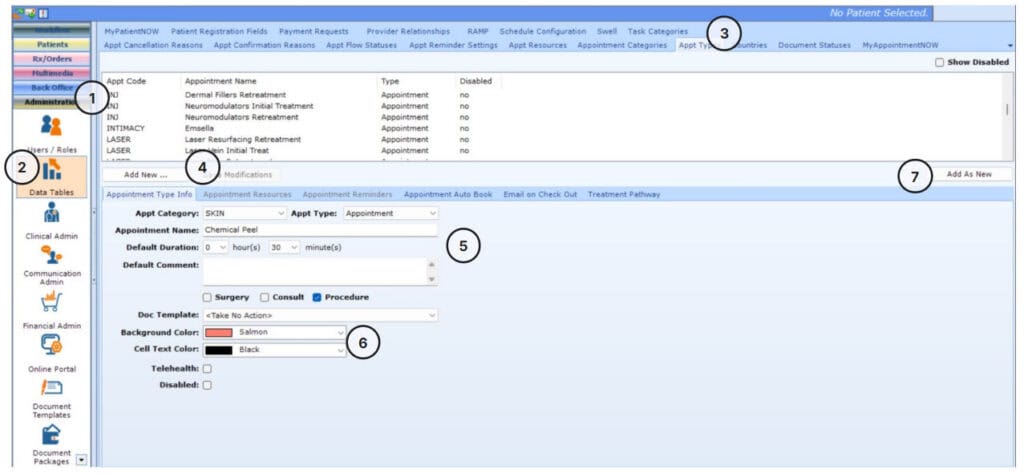Open the Document Packages icon
The width and height of the screenshot is (1024, 474).
pos(51,432)
